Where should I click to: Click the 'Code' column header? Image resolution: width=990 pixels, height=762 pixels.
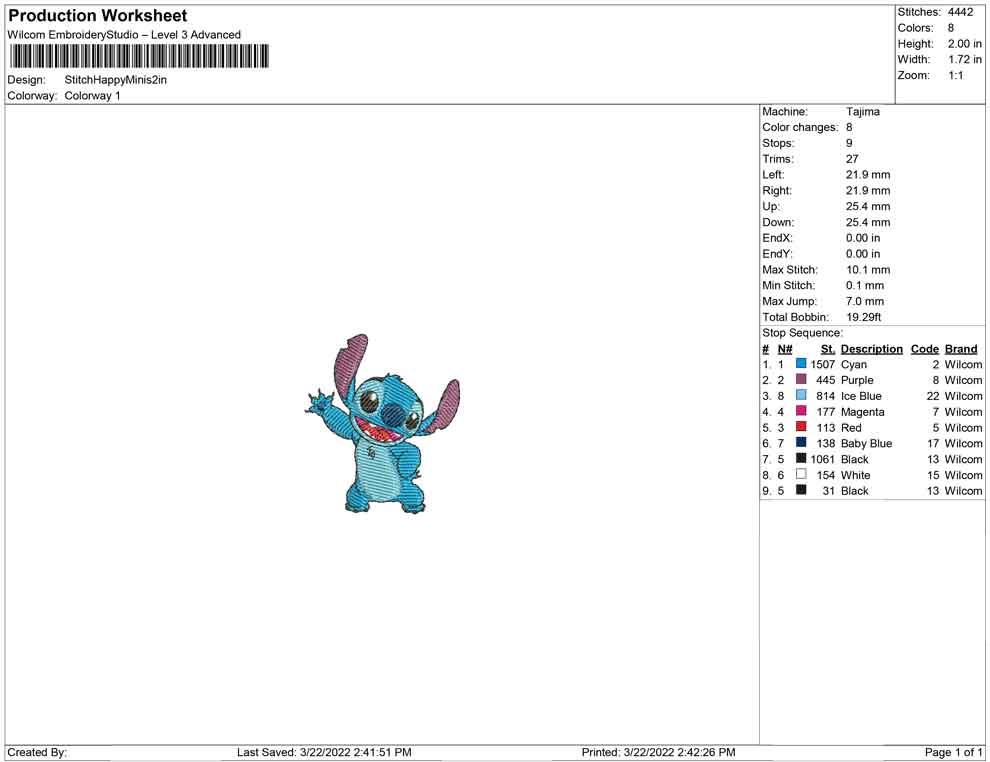point(924,349)
